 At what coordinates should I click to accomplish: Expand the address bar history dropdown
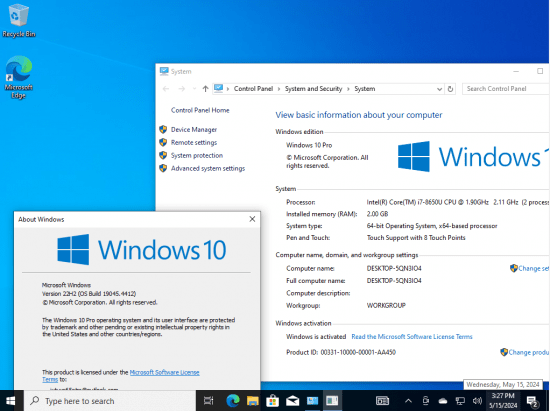(439, 89)
